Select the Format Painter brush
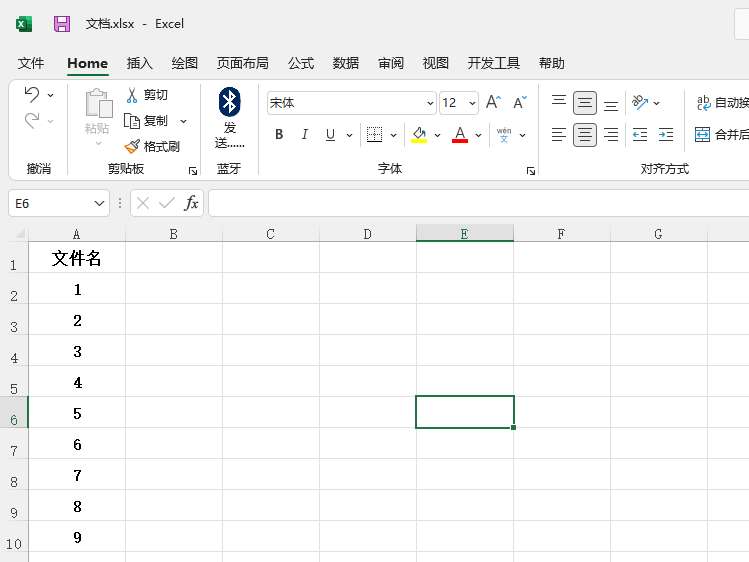 pos(132,146)
